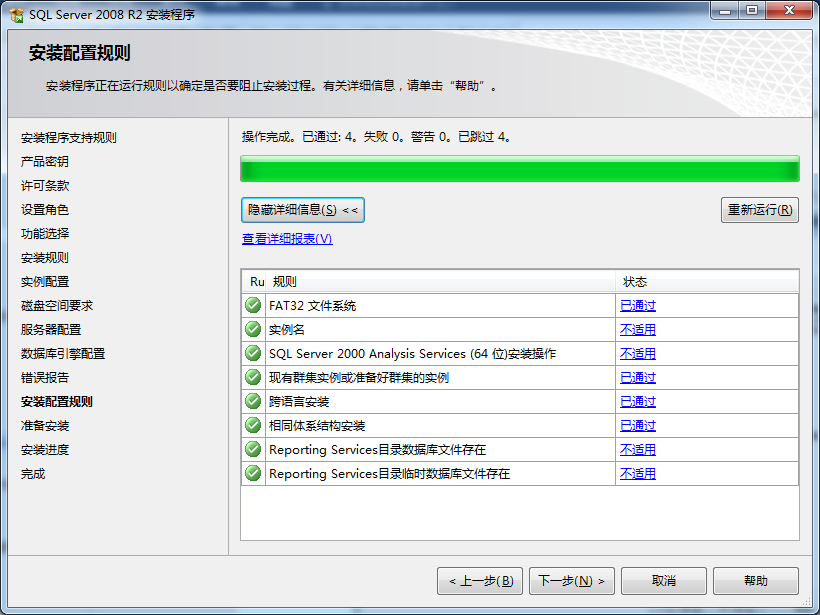Click check icon for Reporting Services目录数据库文件存在
The width and height of the screenshot is (820, 615).
[x=253, y=449]
